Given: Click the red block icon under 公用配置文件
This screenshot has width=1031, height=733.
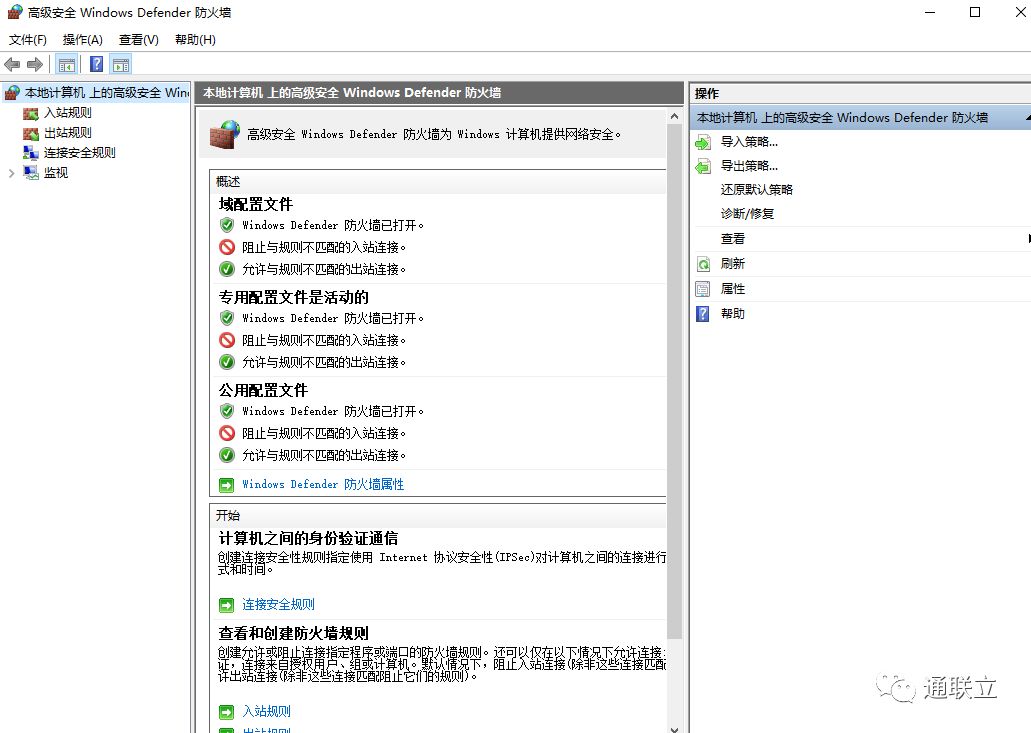Looking at the screenshot, I should (x=227, y=433).
